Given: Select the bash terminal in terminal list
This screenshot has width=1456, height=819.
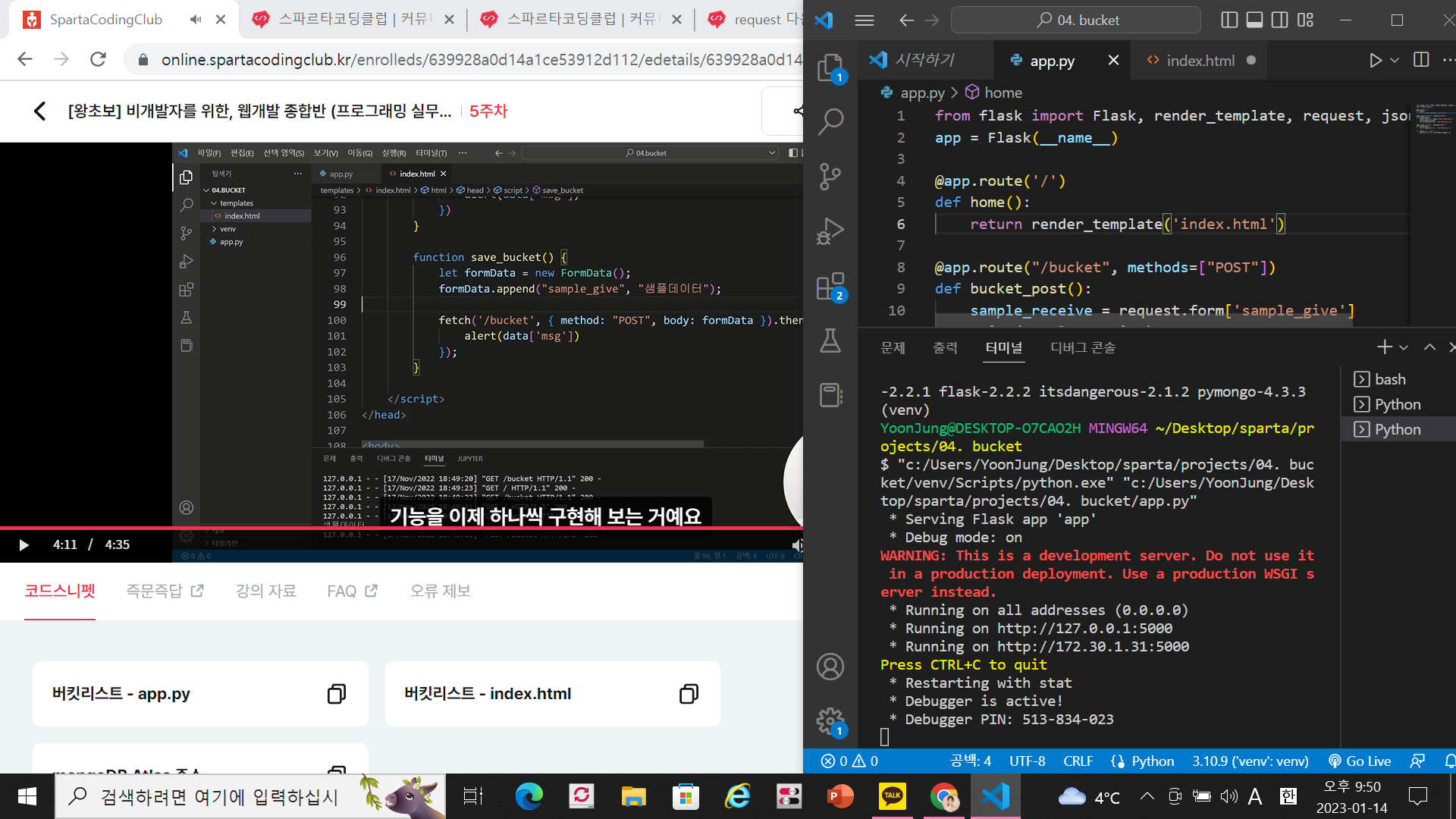Looking at the screenshot, I should click(x=1398, y=379).
